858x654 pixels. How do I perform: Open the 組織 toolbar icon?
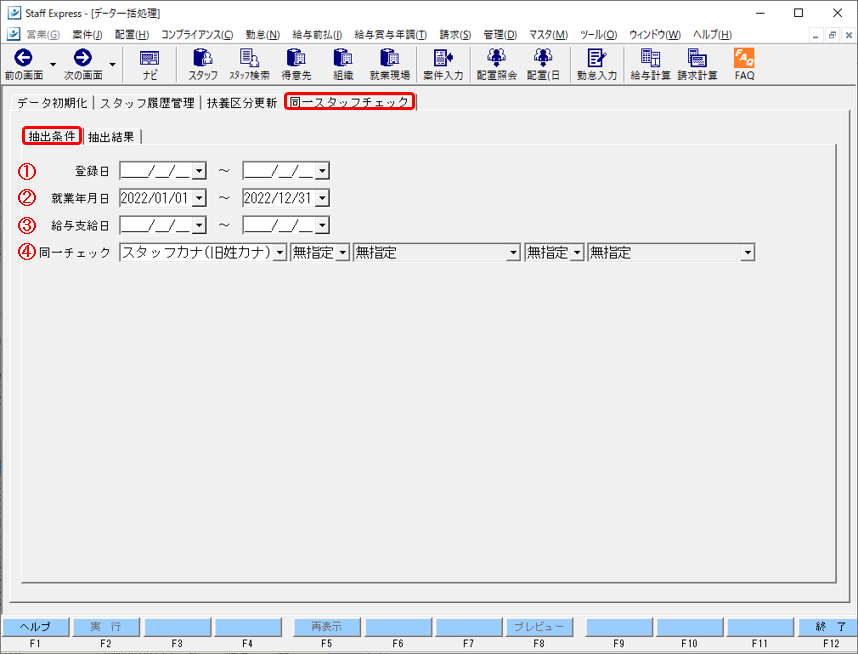tap(343, 58)
